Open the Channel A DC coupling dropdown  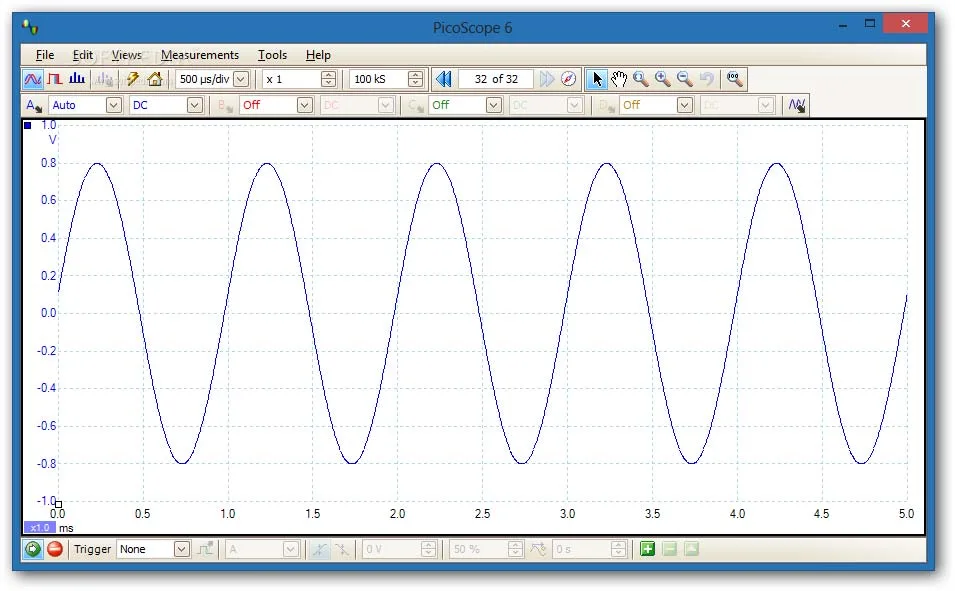click(194, 105)
